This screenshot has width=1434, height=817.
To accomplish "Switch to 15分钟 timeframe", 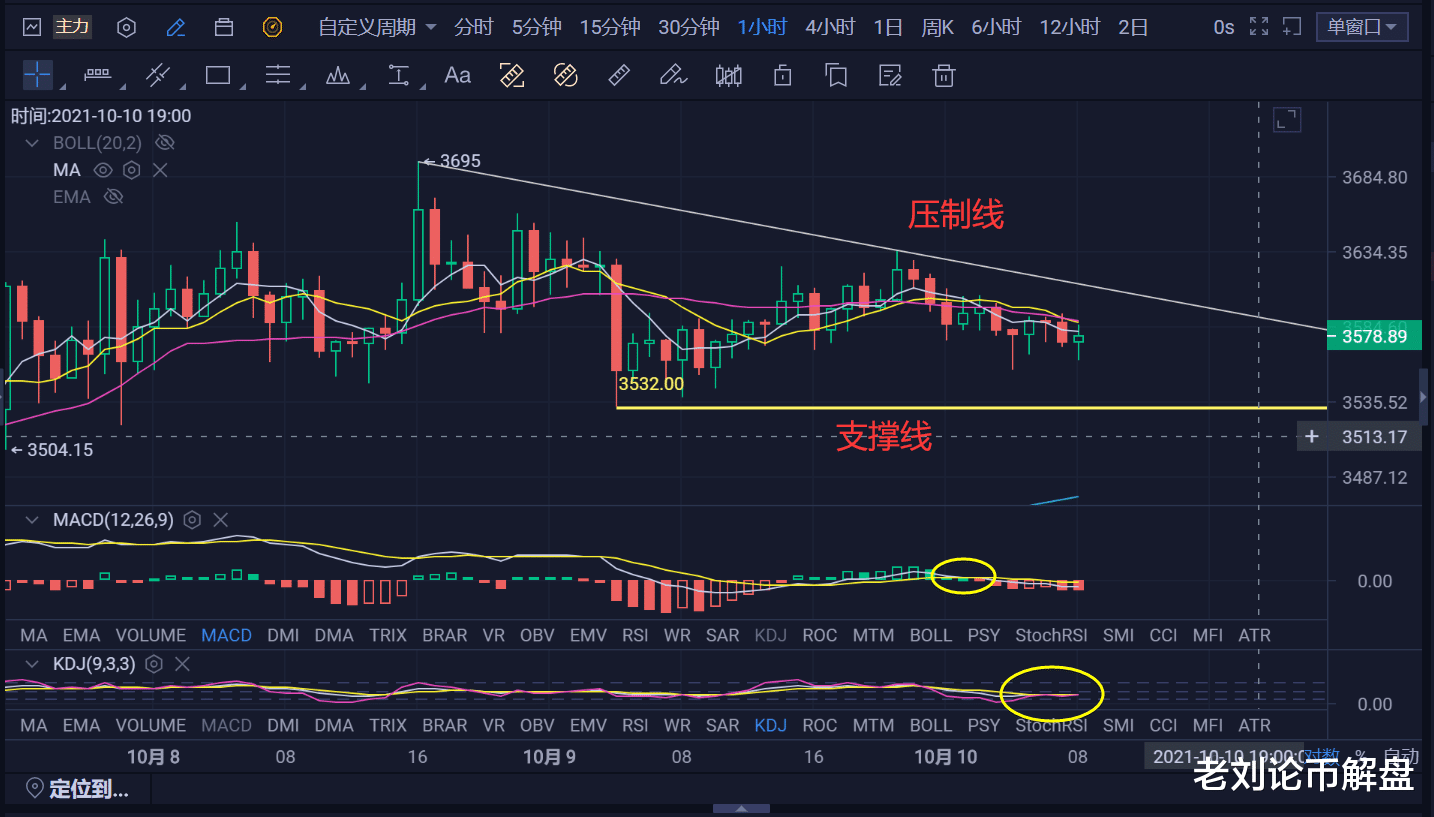I will tap(610, 27).
